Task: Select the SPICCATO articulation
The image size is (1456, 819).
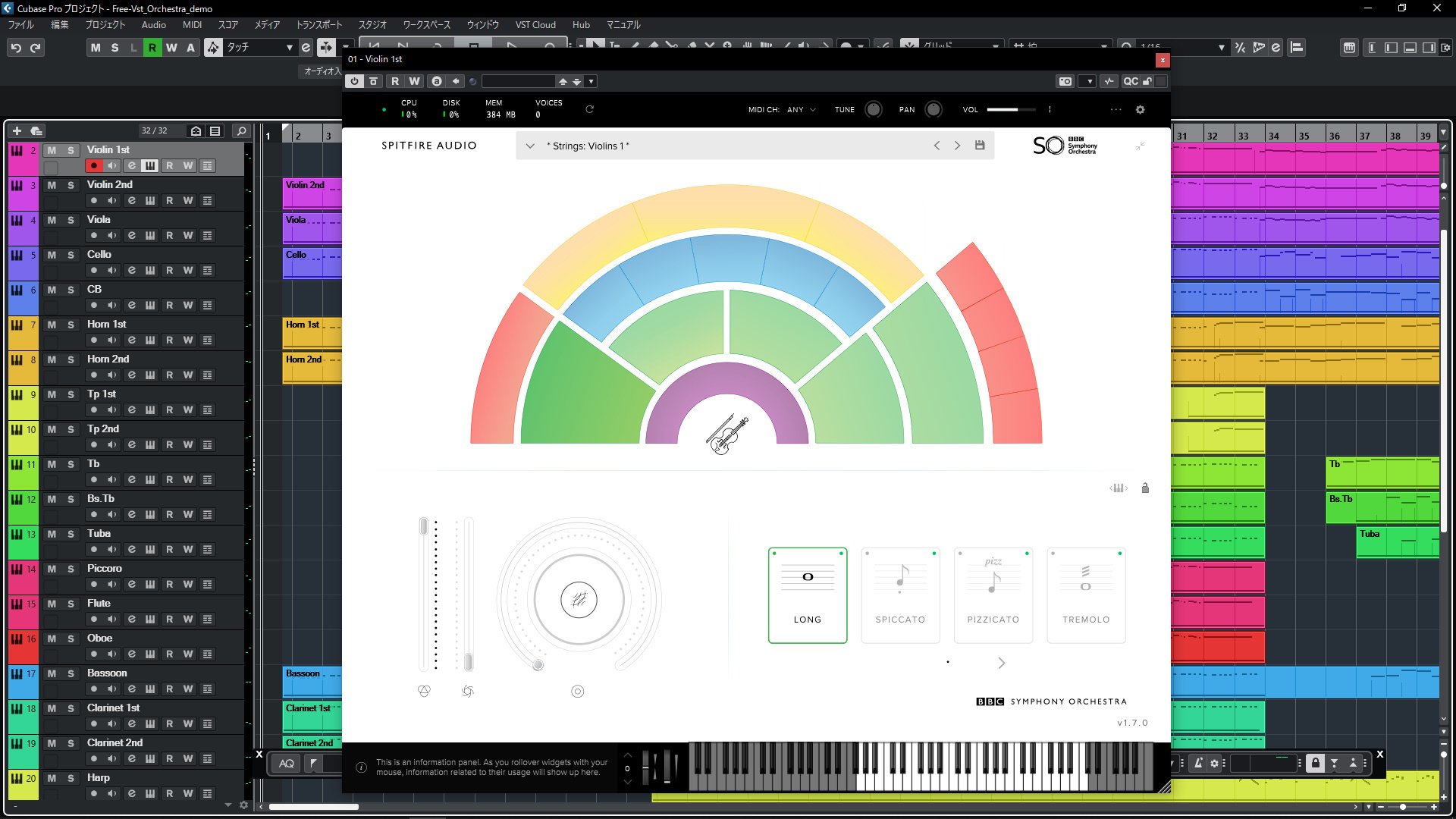Action: (x=900, y=595)
